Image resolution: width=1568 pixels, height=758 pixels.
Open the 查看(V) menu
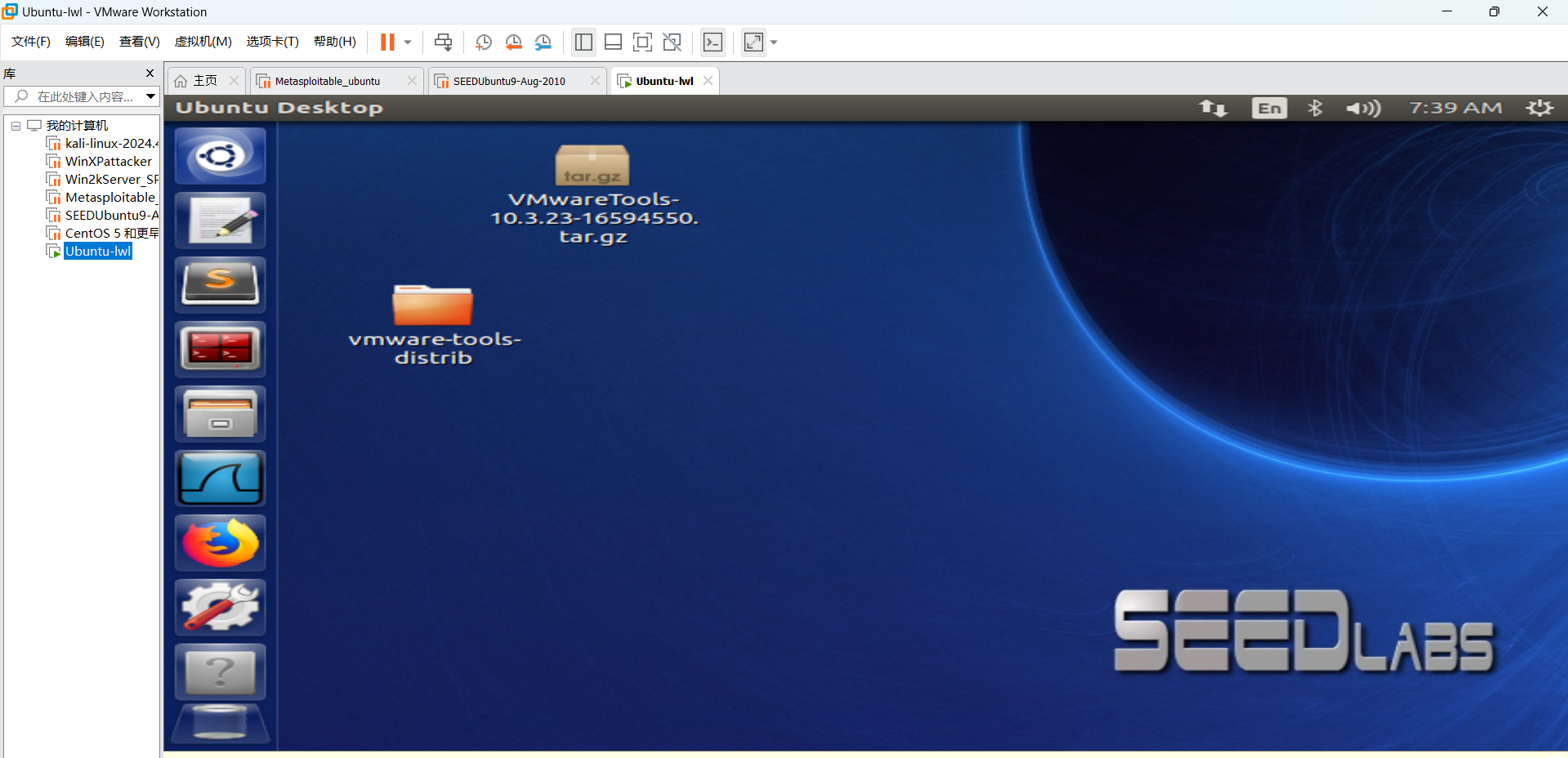tap(140, 42)
